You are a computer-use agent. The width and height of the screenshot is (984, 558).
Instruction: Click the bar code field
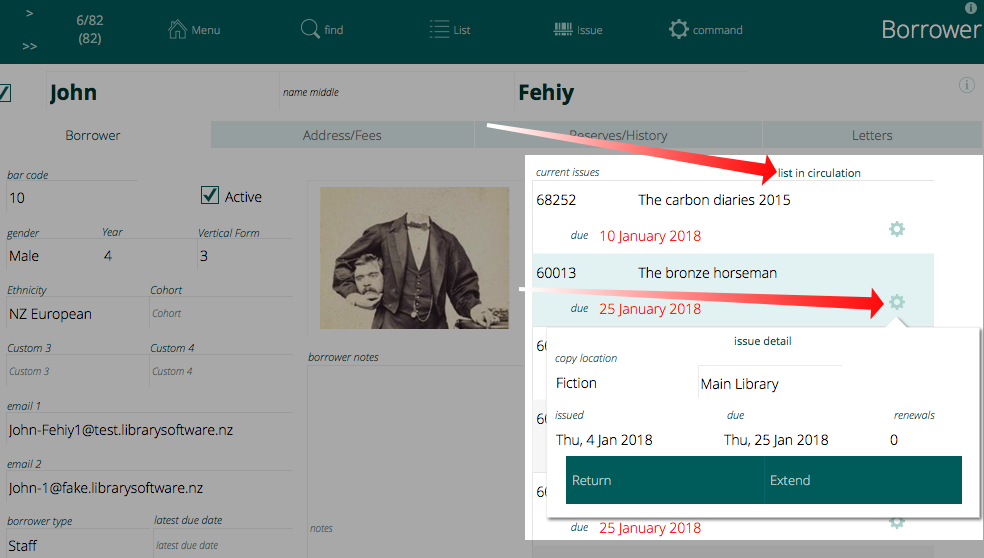tap(70, 198)
